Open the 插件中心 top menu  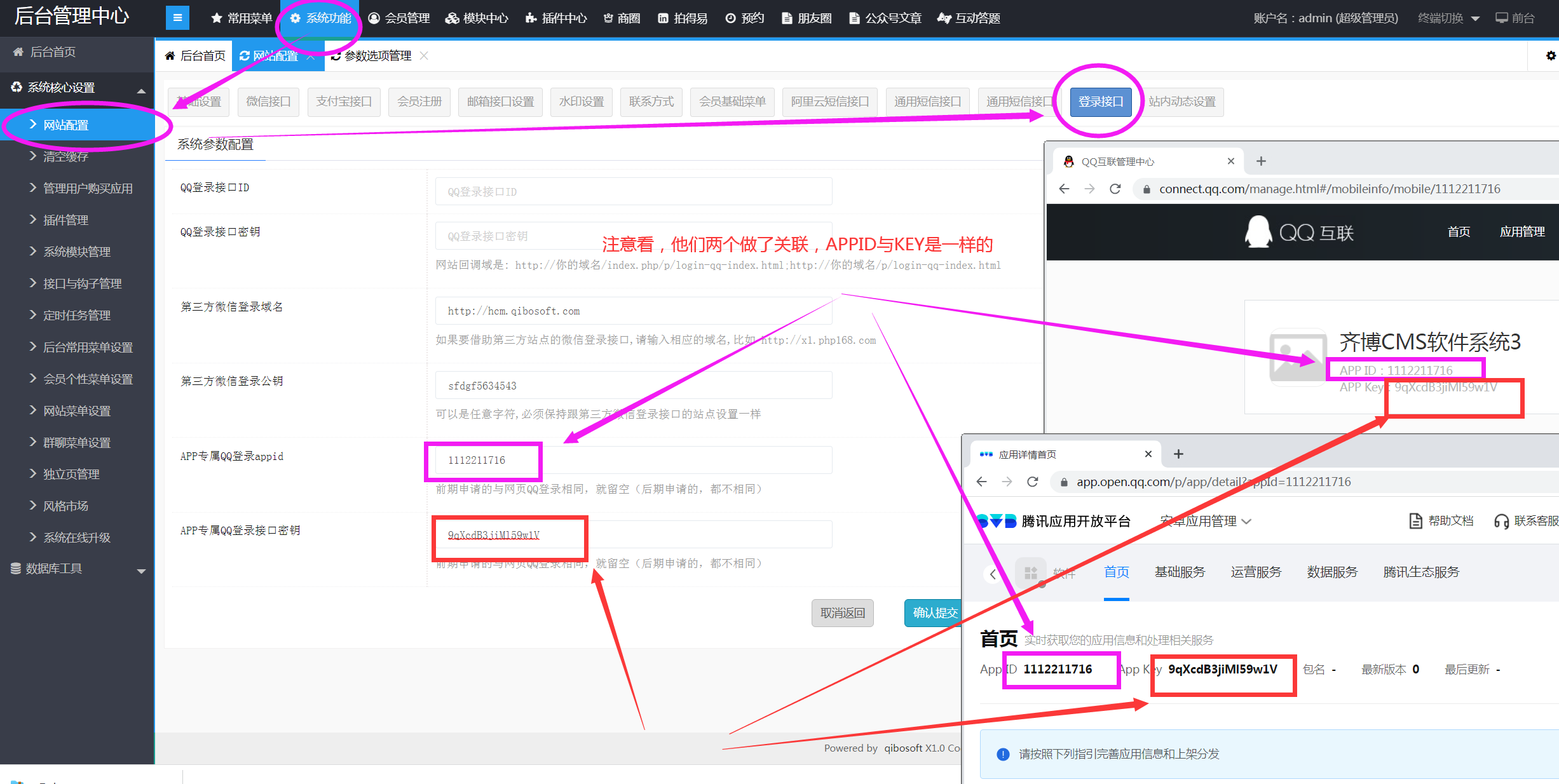(x=556, y=18)
